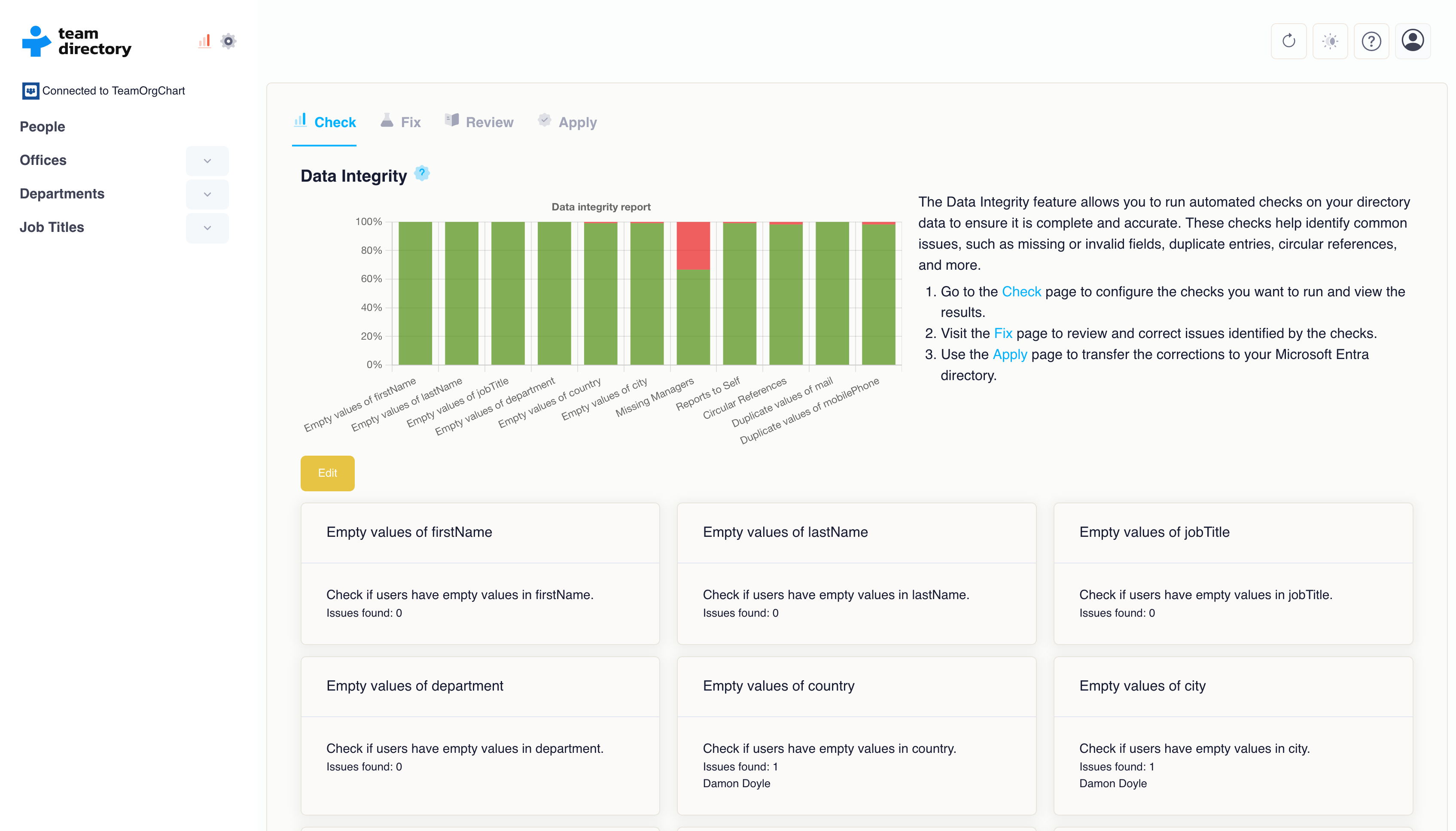Screen dimensions: 1456x831
Task: Open the data integrity chart icon
Action: pyautogui.click(x=204, y=41)
